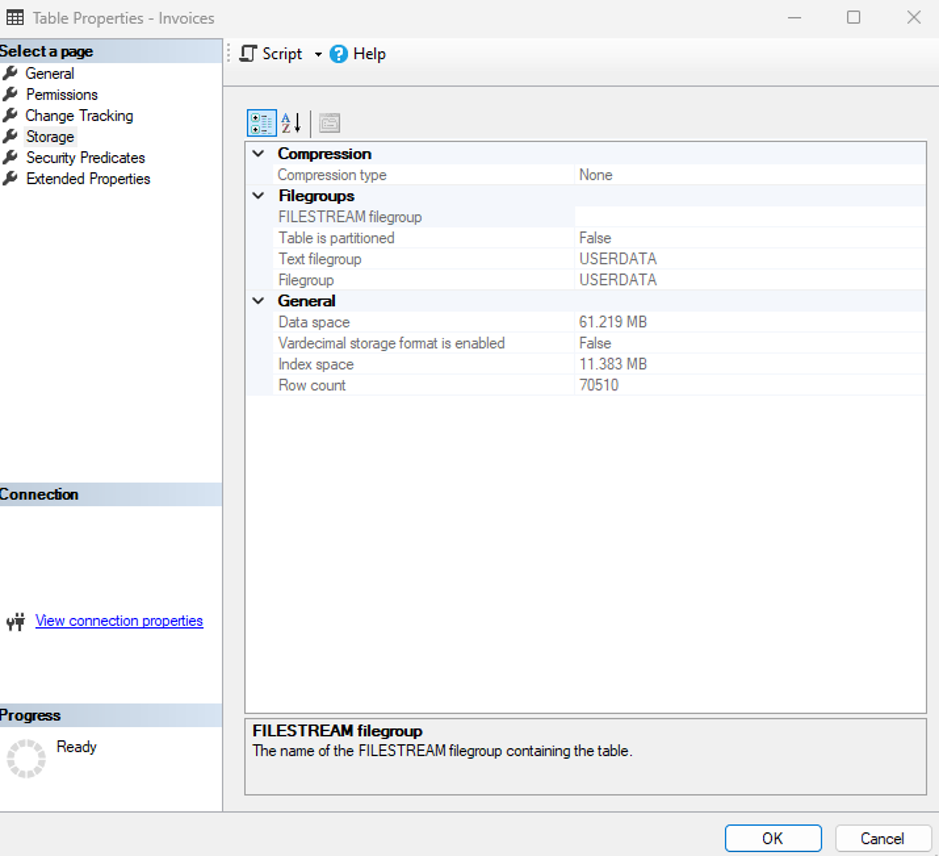Click the Categorized view icon
Screen dimensions: 939x856
point(262,123)
